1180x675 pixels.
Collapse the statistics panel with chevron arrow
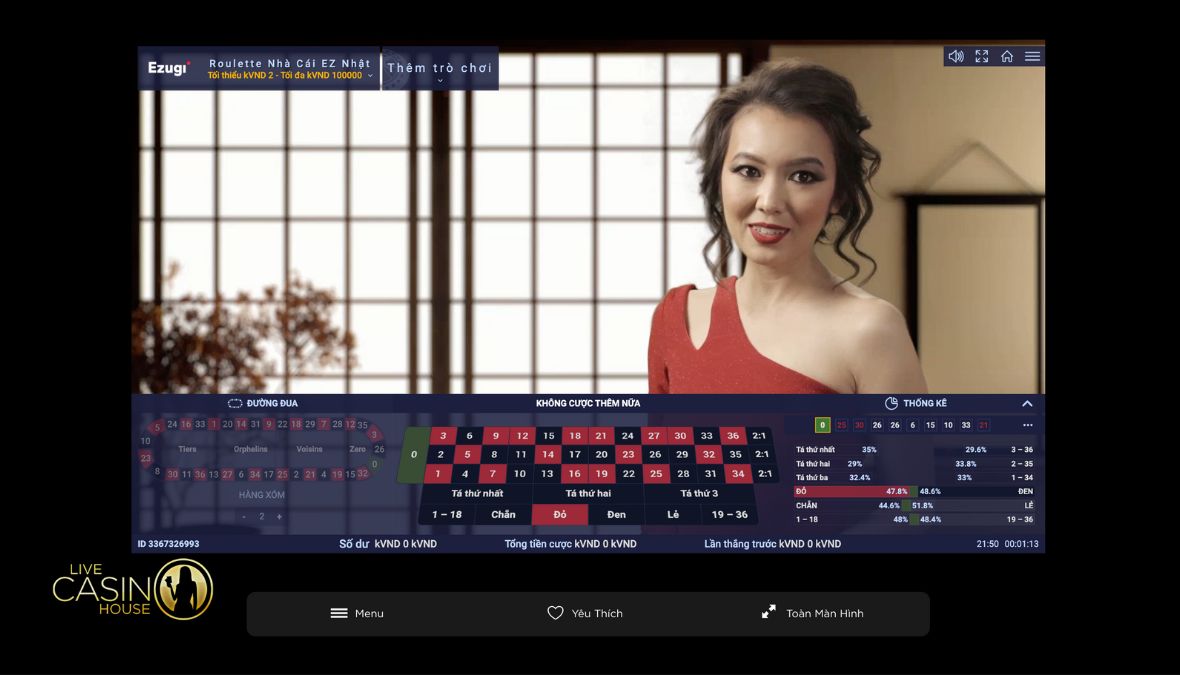1027,404
